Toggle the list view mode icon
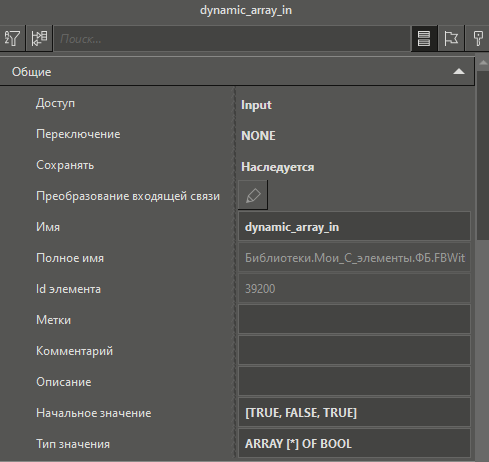 click(x=424, y=39)
